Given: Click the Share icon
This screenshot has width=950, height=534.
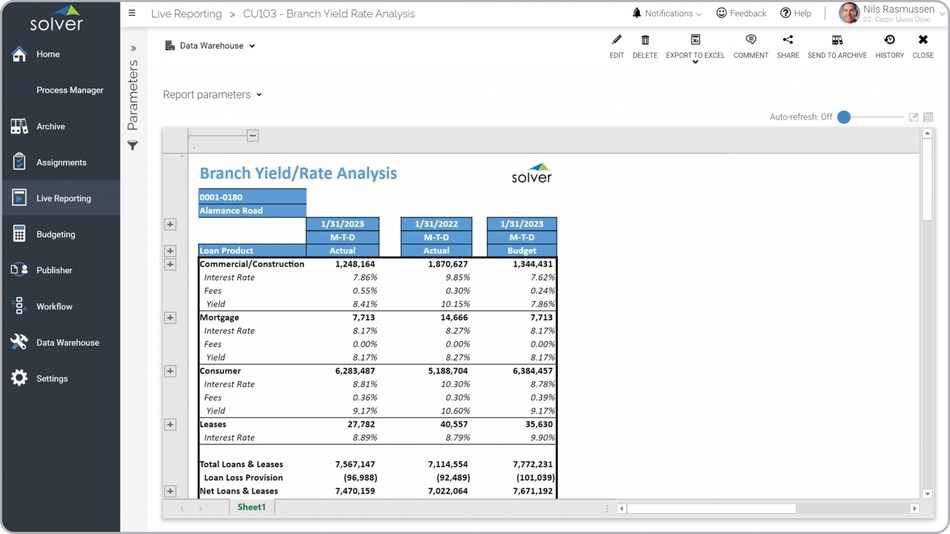Looking at the screenshot, I should click(x=788, y=41).
